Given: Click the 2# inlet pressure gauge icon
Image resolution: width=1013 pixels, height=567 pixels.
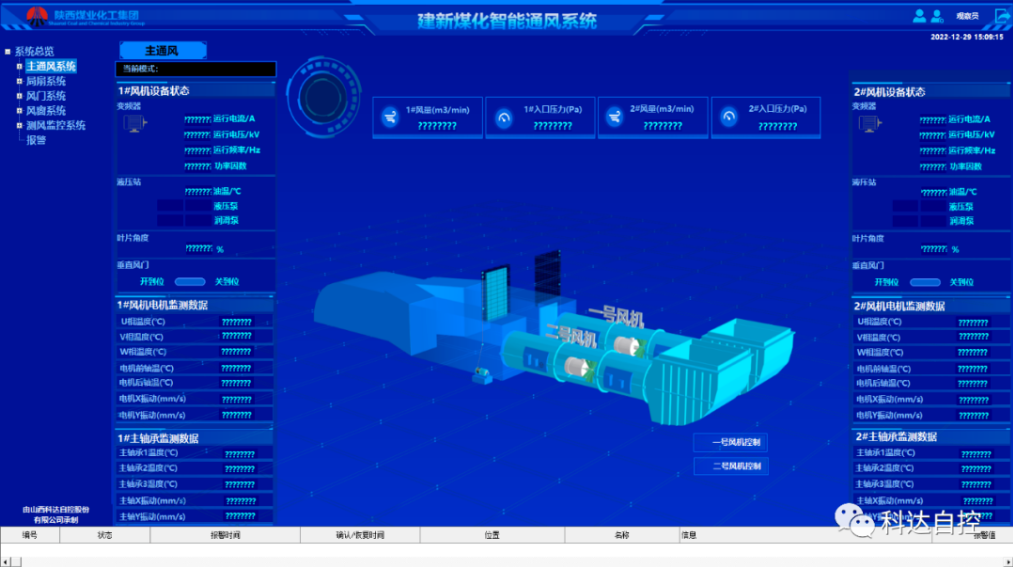Looking at the screenshot, I should click(x=730, y=118).
